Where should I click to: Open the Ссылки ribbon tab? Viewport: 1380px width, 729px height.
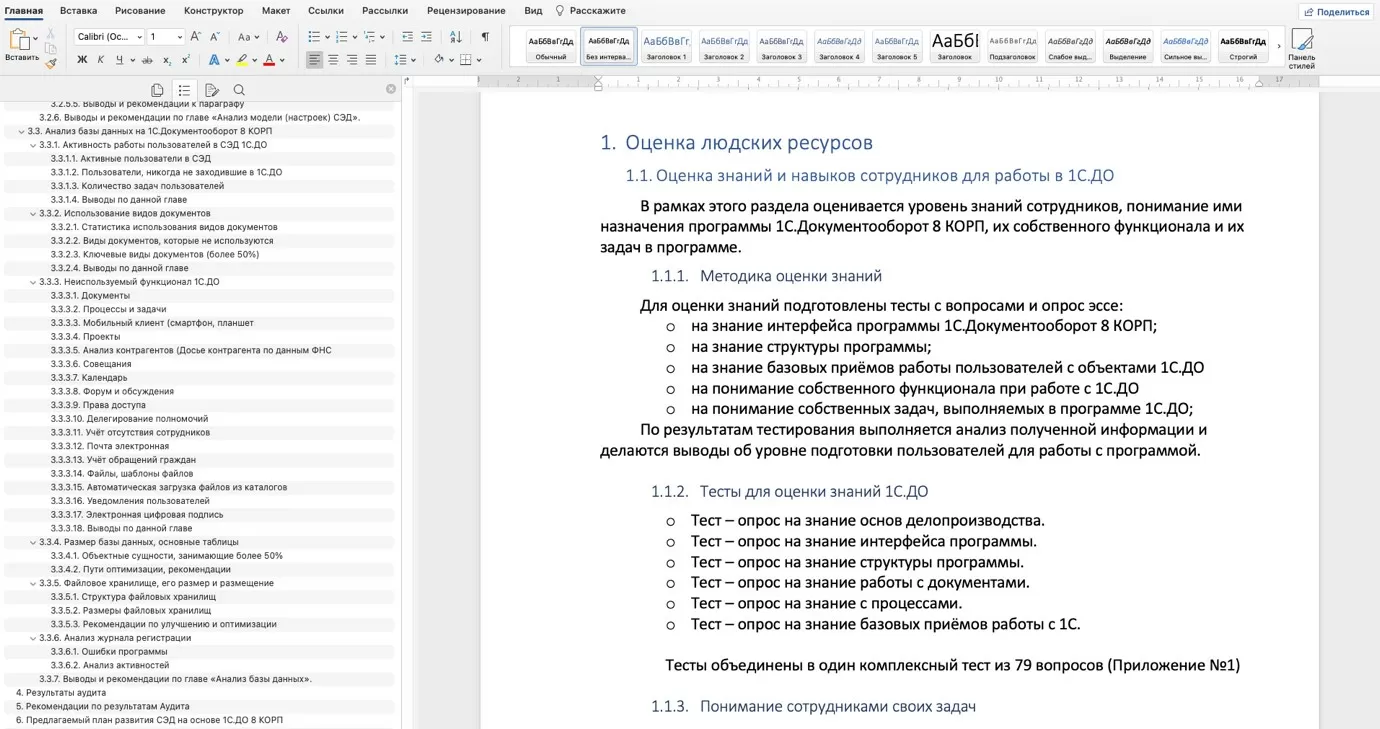point(326,11)
